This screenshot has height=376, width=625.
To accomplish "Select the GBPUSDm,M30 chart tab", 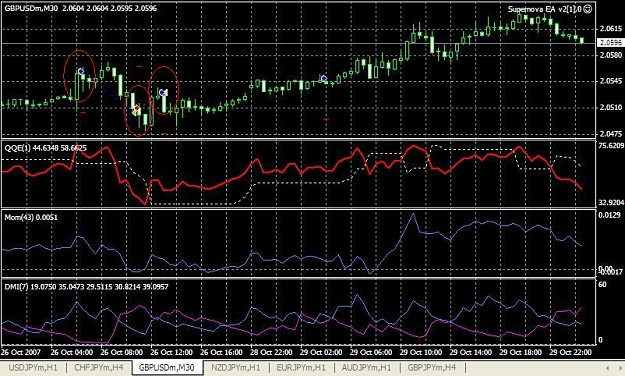I will pyautogui.click(x=166, y=368).
